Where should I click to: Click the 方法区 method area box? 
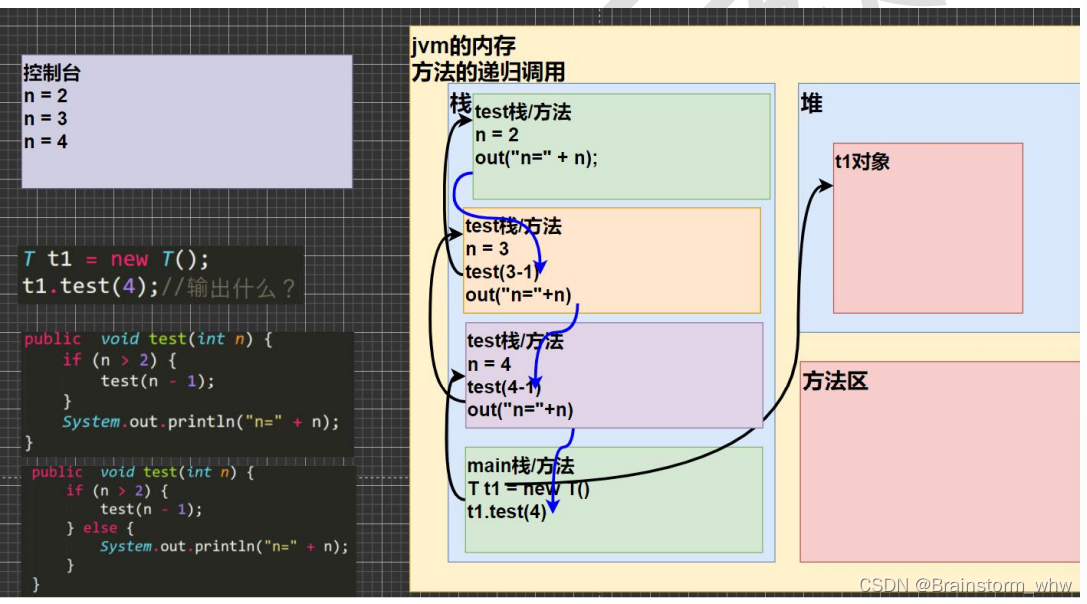coord(930,460)
